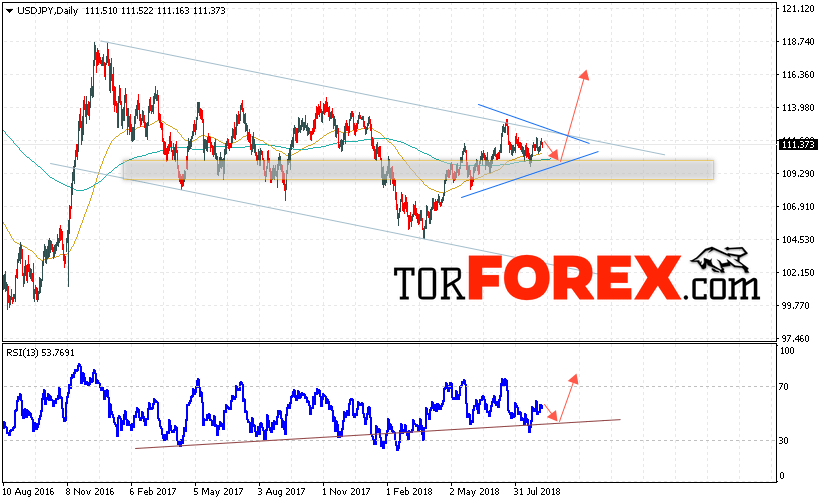
Task: Click the USDJPY,Daily chart title
Action: [x=48, y=10]
